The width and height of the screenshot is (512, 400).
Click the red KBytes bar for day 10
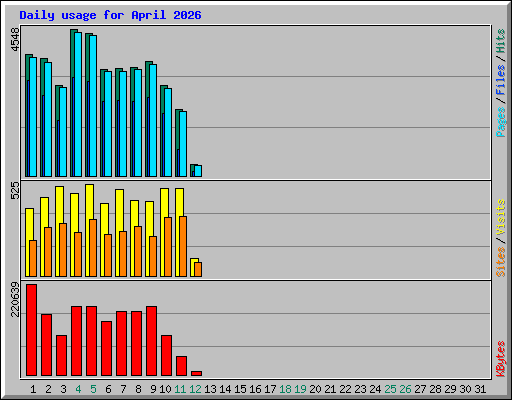167,356
